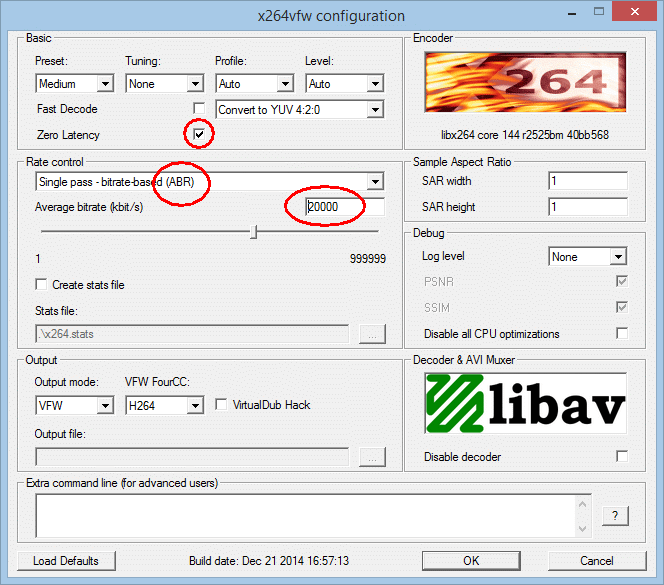Enable the Fast Decode checkbox

point(200,109)
